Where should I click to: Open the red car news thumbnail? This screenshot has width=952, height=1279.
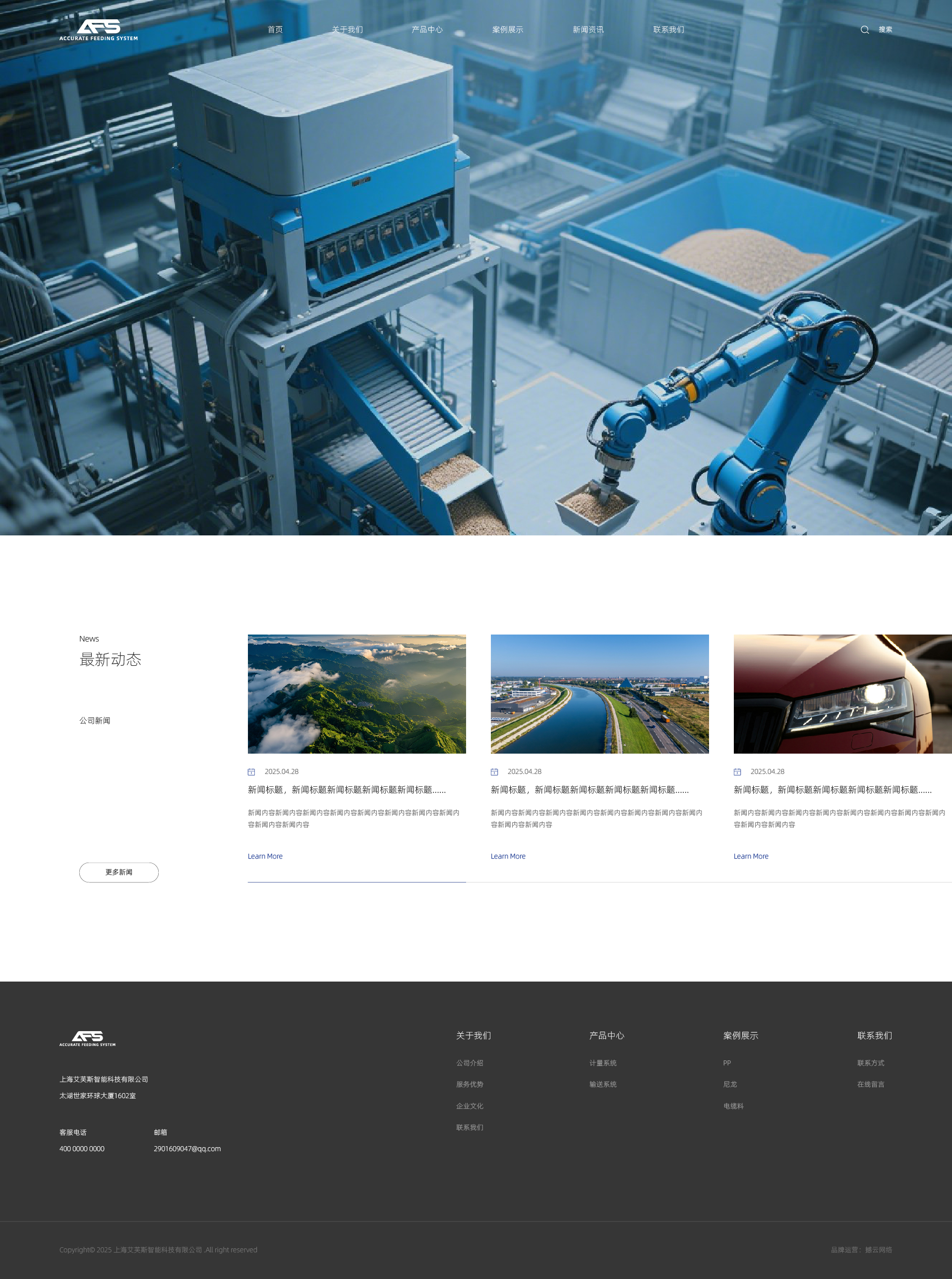coord(842,694)
